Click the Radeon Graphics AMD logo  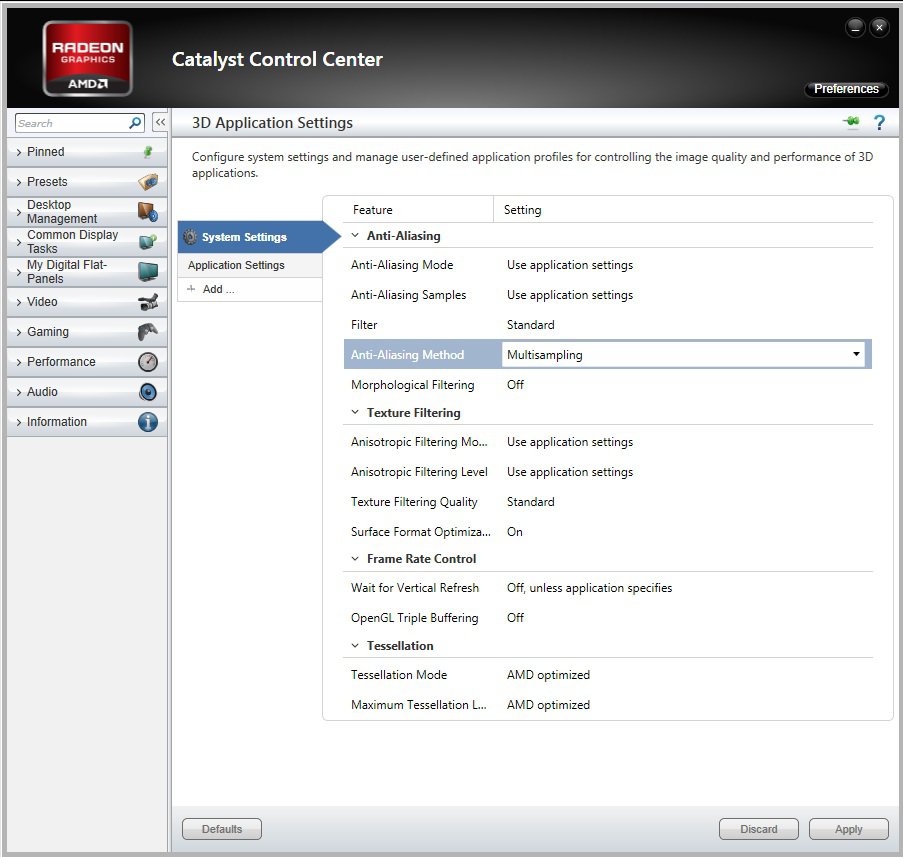pos(88,58)
